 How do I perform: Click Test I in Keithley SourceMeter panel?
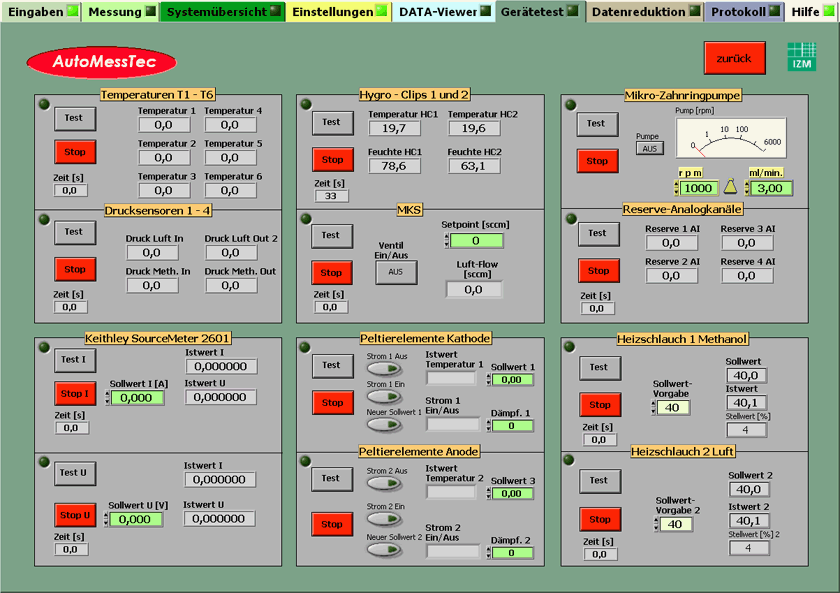(75, 360)
